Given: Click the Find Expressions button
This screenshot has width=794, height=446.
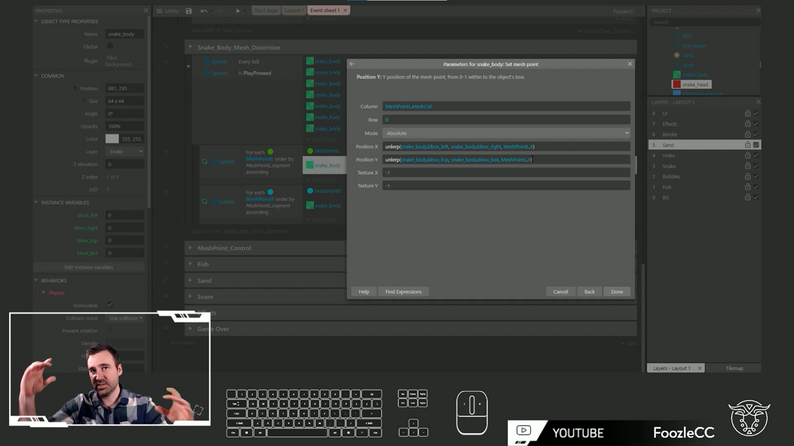Looking at the screenshot, I should pos(403,292).
